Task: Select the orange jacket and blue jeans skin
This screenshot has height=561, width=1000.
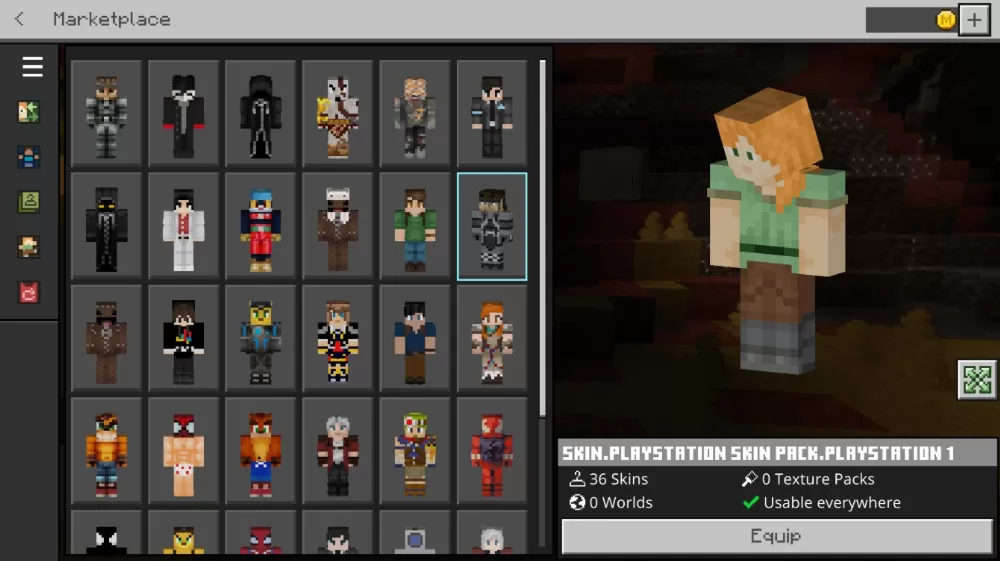Action: 106,451
